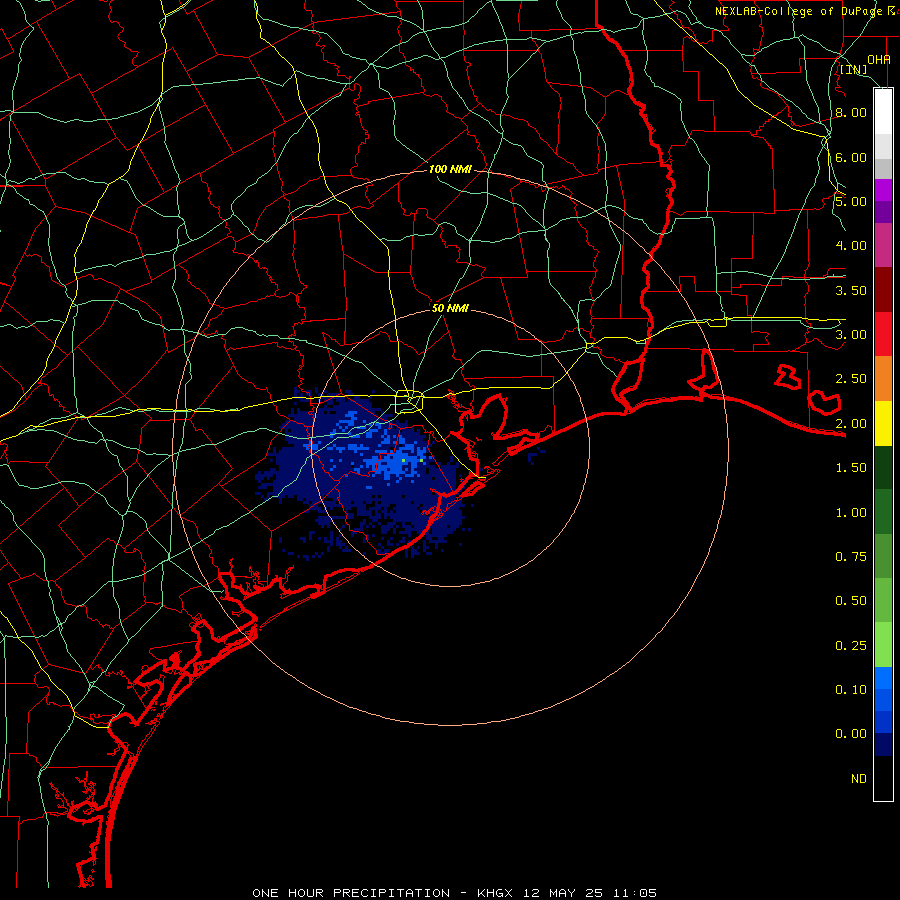Click the 50 NMI range ring label

point(450,308)
